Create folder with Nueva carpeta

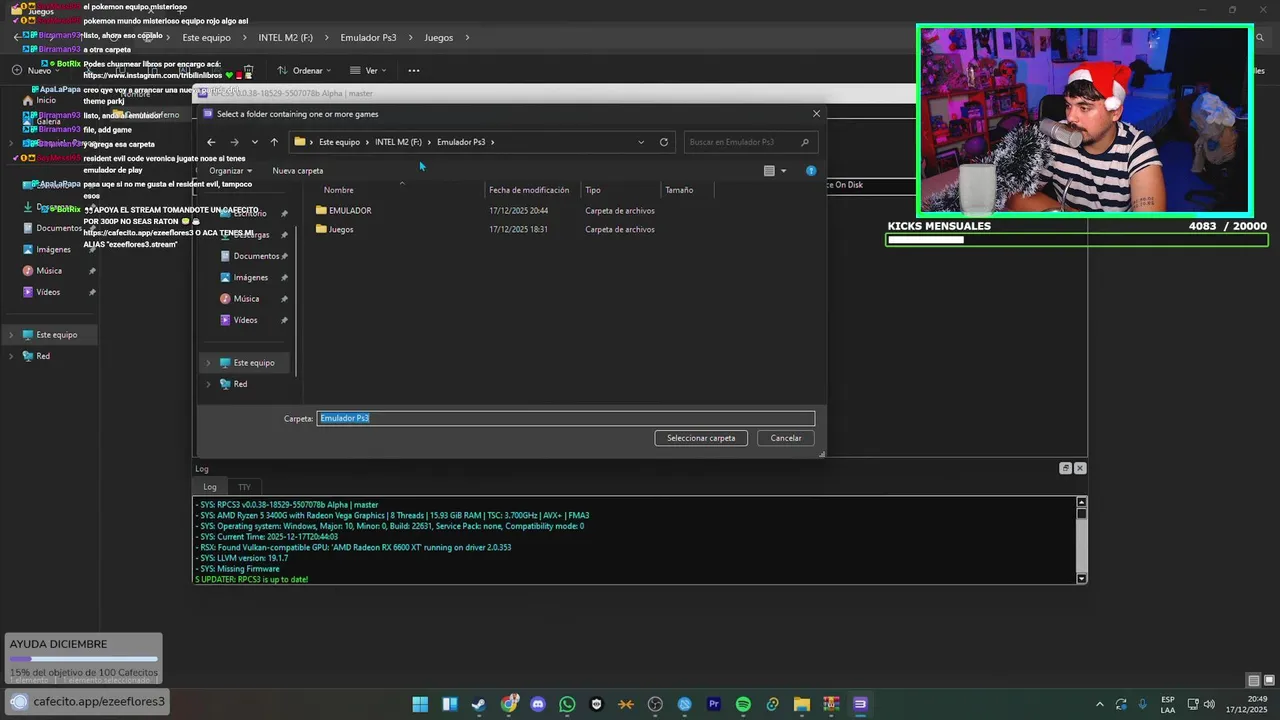pyautogui.click(x=298, y=171)
